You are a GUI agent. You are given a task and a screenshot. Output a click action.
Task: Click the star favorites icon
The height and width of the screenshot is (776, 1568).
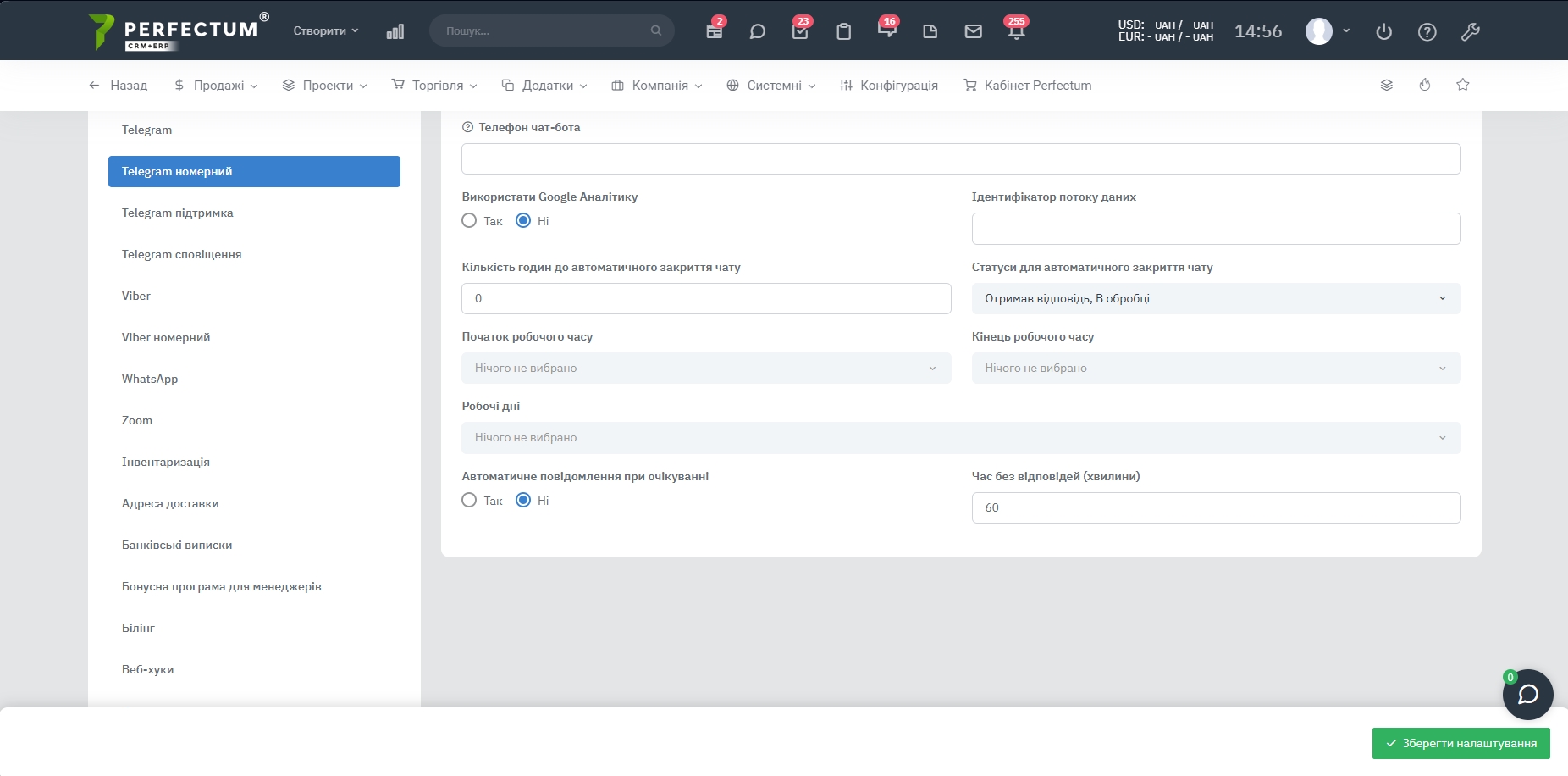point(1462,85)
